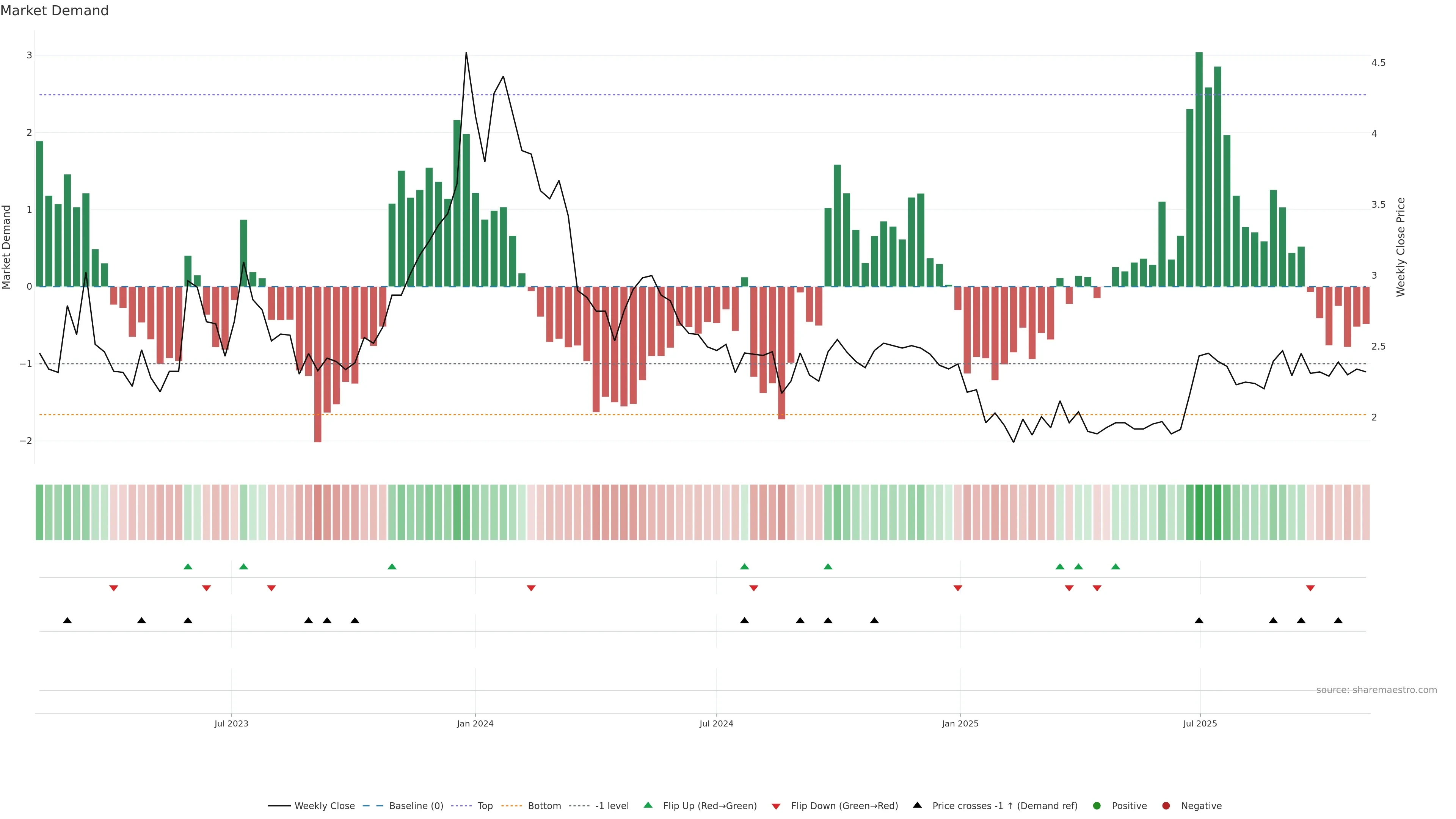Image resolution: width=1456 pixels, height=819 pixels.
Task: Toggle the Top dotted line legend entry
Action: pos(485,805)
